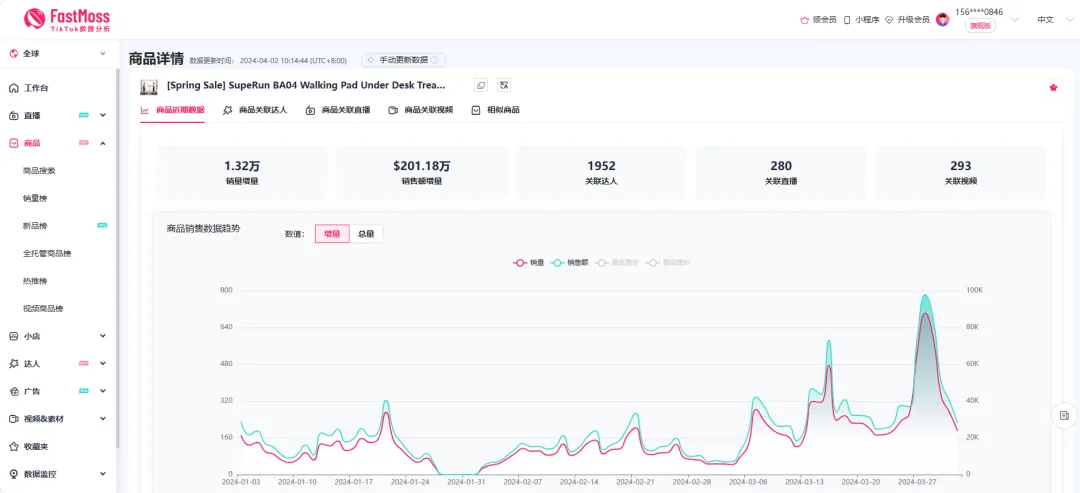Switch to 商品关联达人 tab
This screenshot has height=493, width=1080.
point(254,110)
